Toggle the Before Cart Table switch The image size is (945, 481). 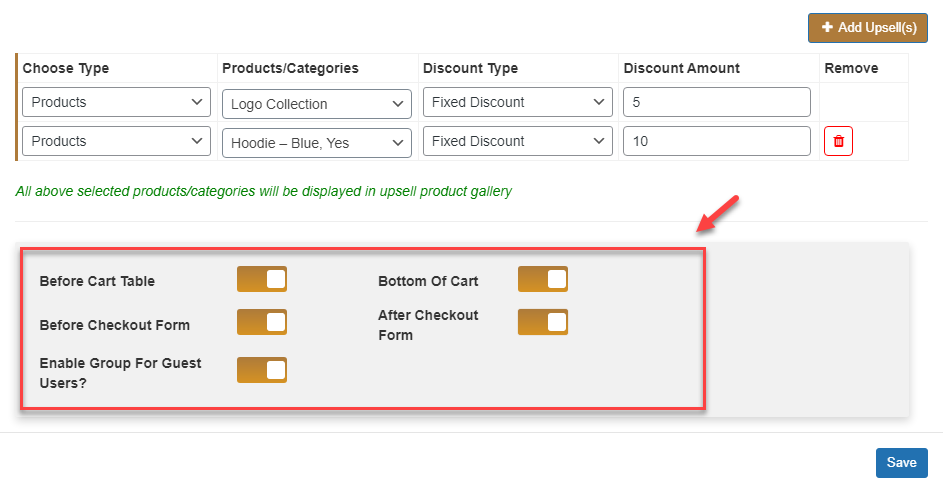click(262, 280)
